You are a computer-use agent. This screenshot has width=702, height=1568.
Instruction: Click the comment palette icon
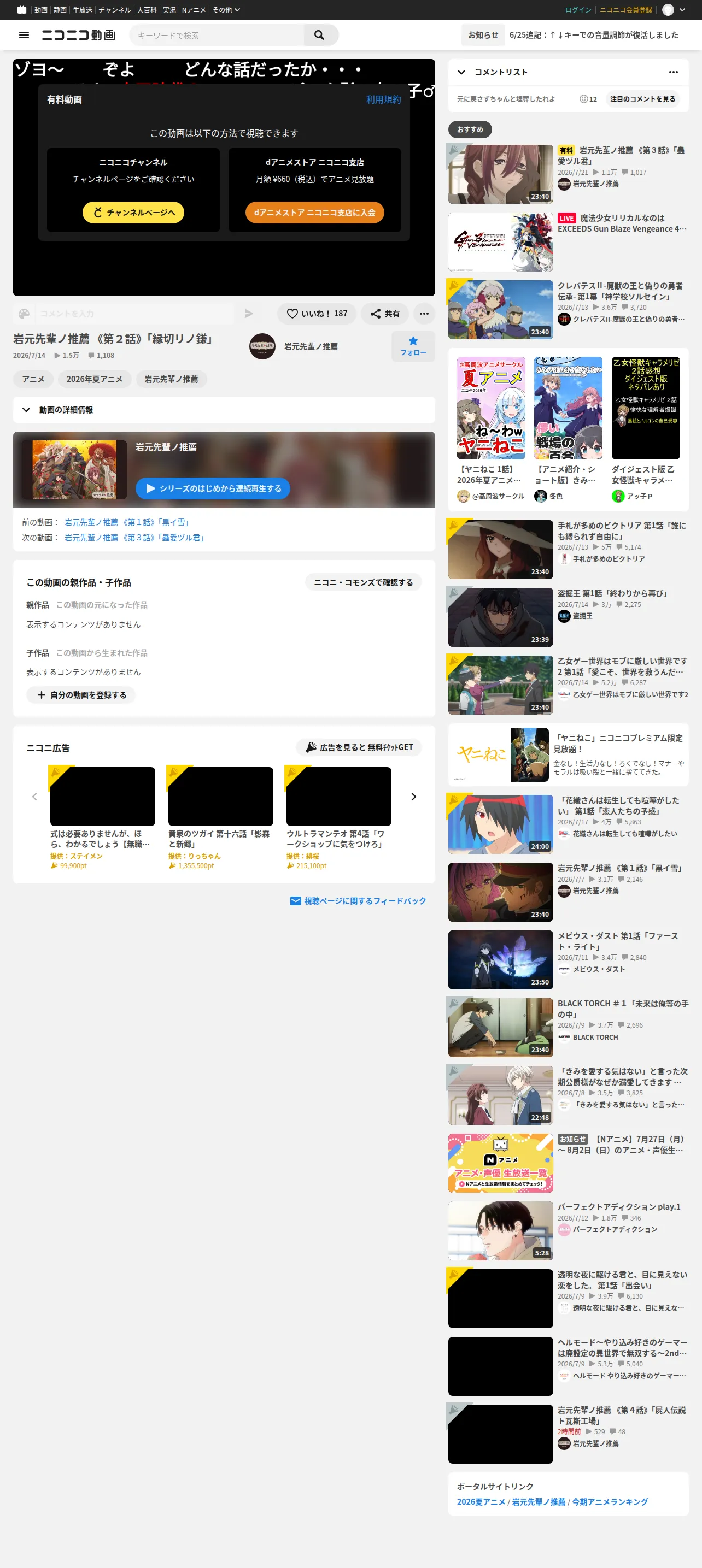pos(25,314)
